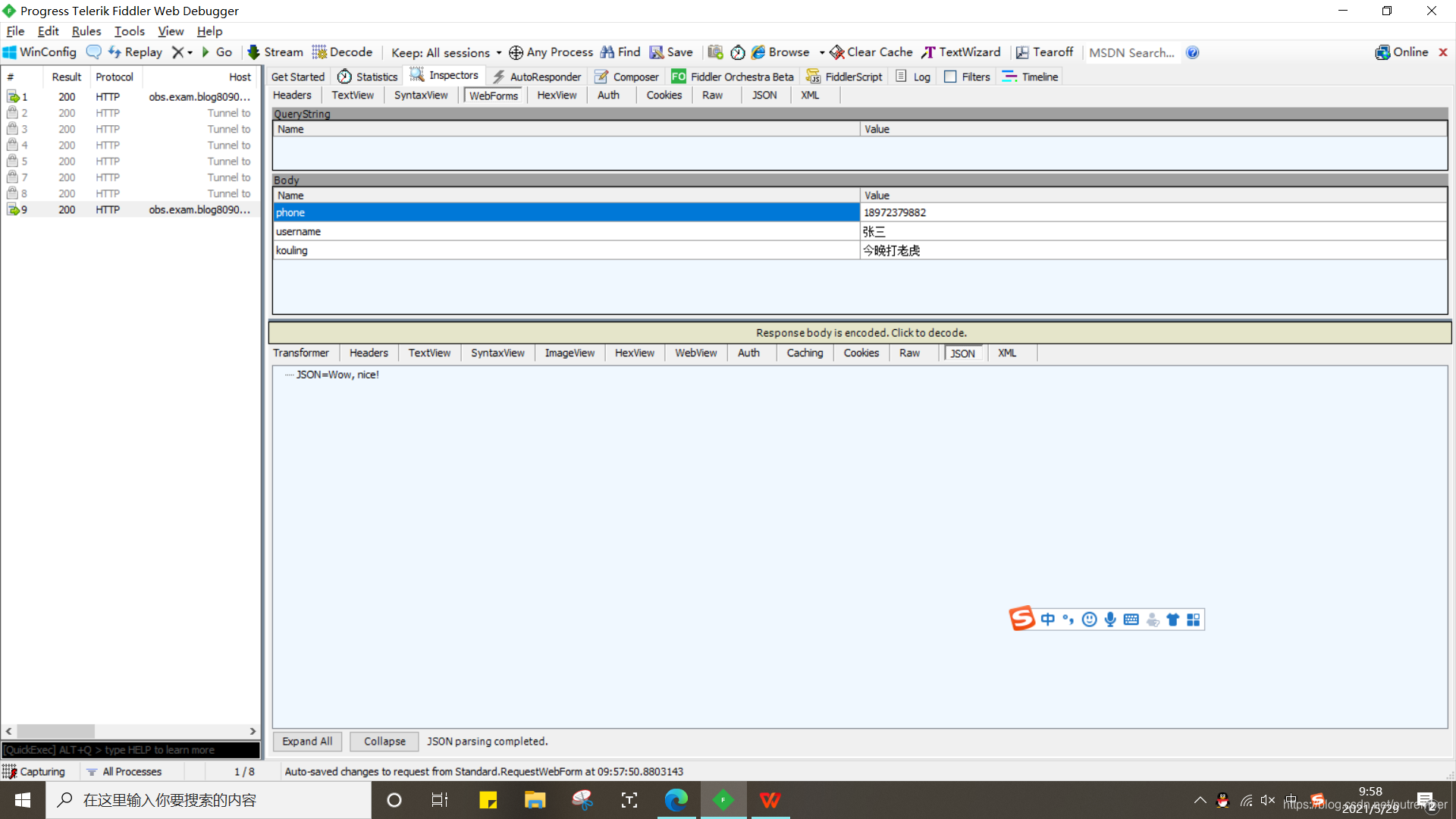The width and height of the screenshot is (1456, 819).
Task: Click the WinConfig toolbar button
Action: (39, 52)
